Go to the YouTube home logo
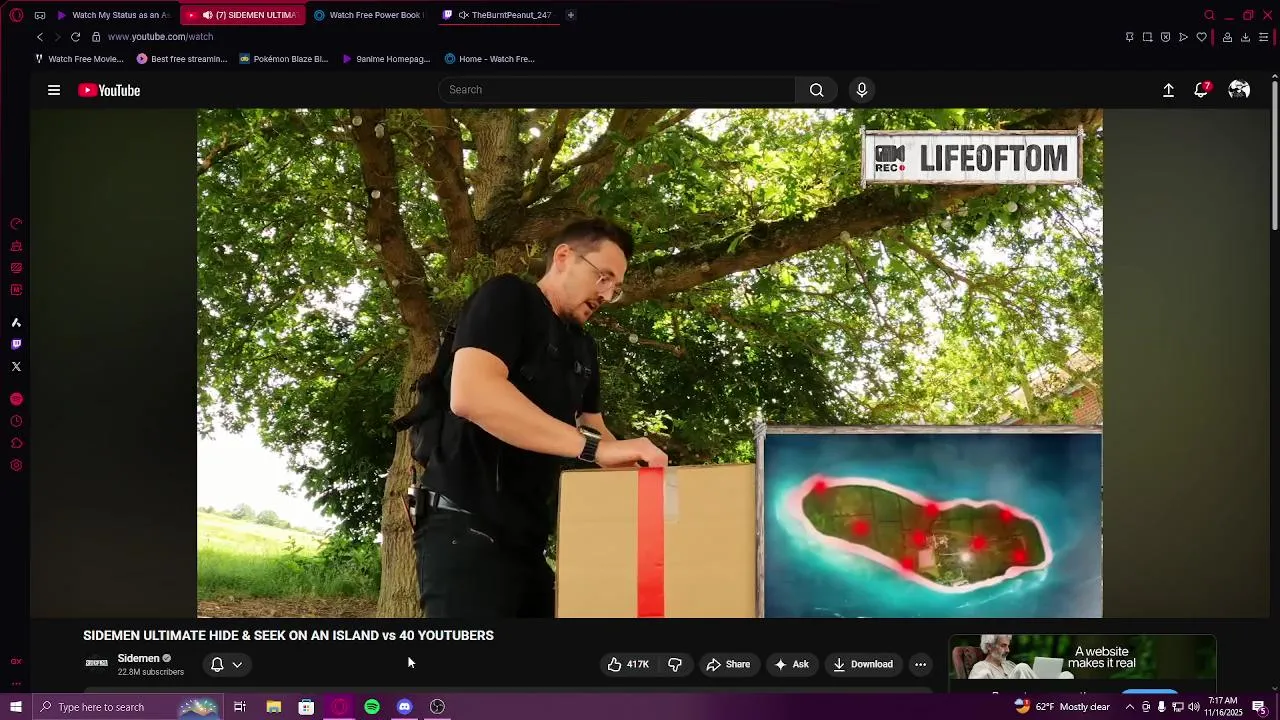The height and width of the screenshot is (720, 1280). (x=109, y=90)
